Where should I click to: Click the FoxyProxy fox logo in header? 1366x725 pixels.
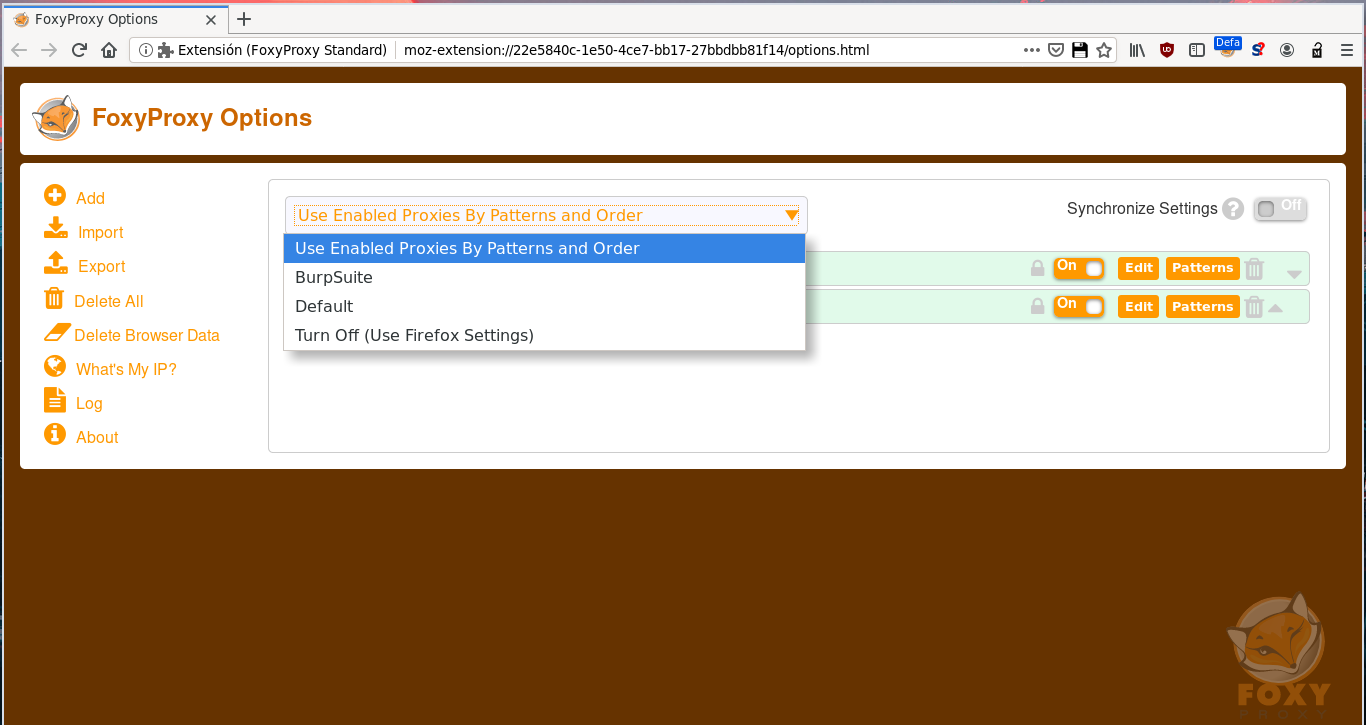(56, 118)
